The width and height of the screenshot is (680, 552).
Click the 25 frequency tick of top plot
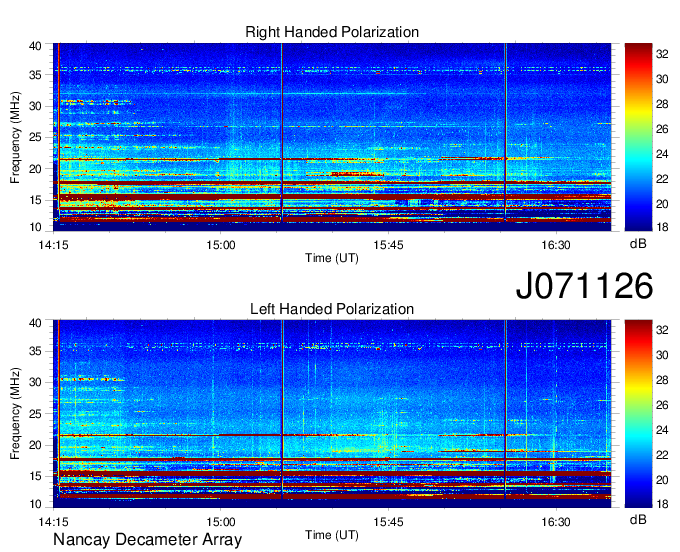pyautogui.click(x=35, y=137)
